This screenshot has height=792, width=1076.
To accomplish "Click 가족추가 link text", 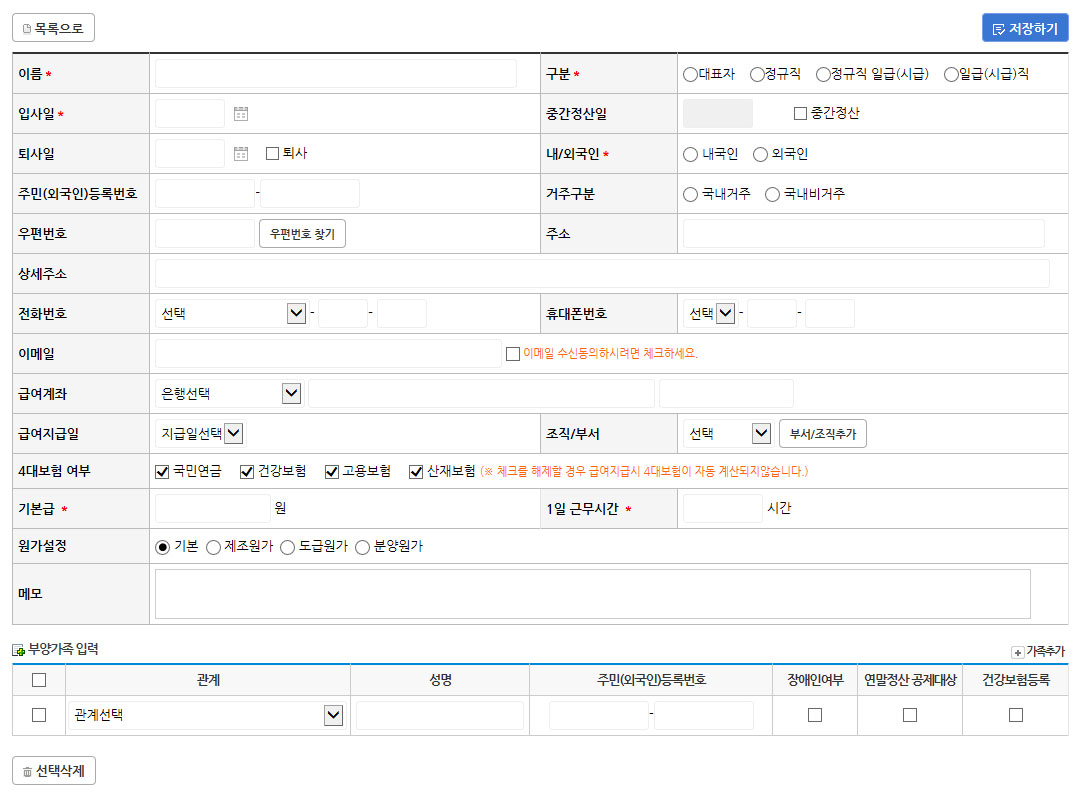I will pyautogui.click(x=1045, y=651).
